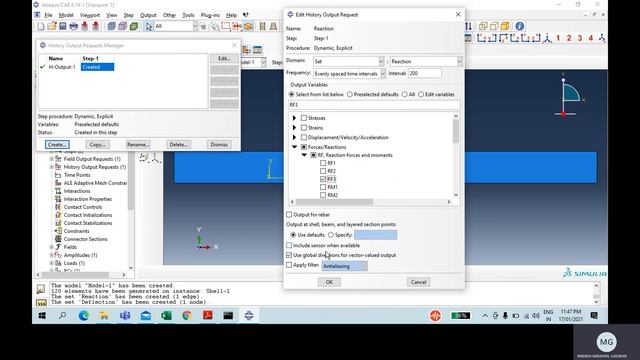Collapse RF, Reaction forces and moments
The image size is (640, 360).
click(304, 155)
